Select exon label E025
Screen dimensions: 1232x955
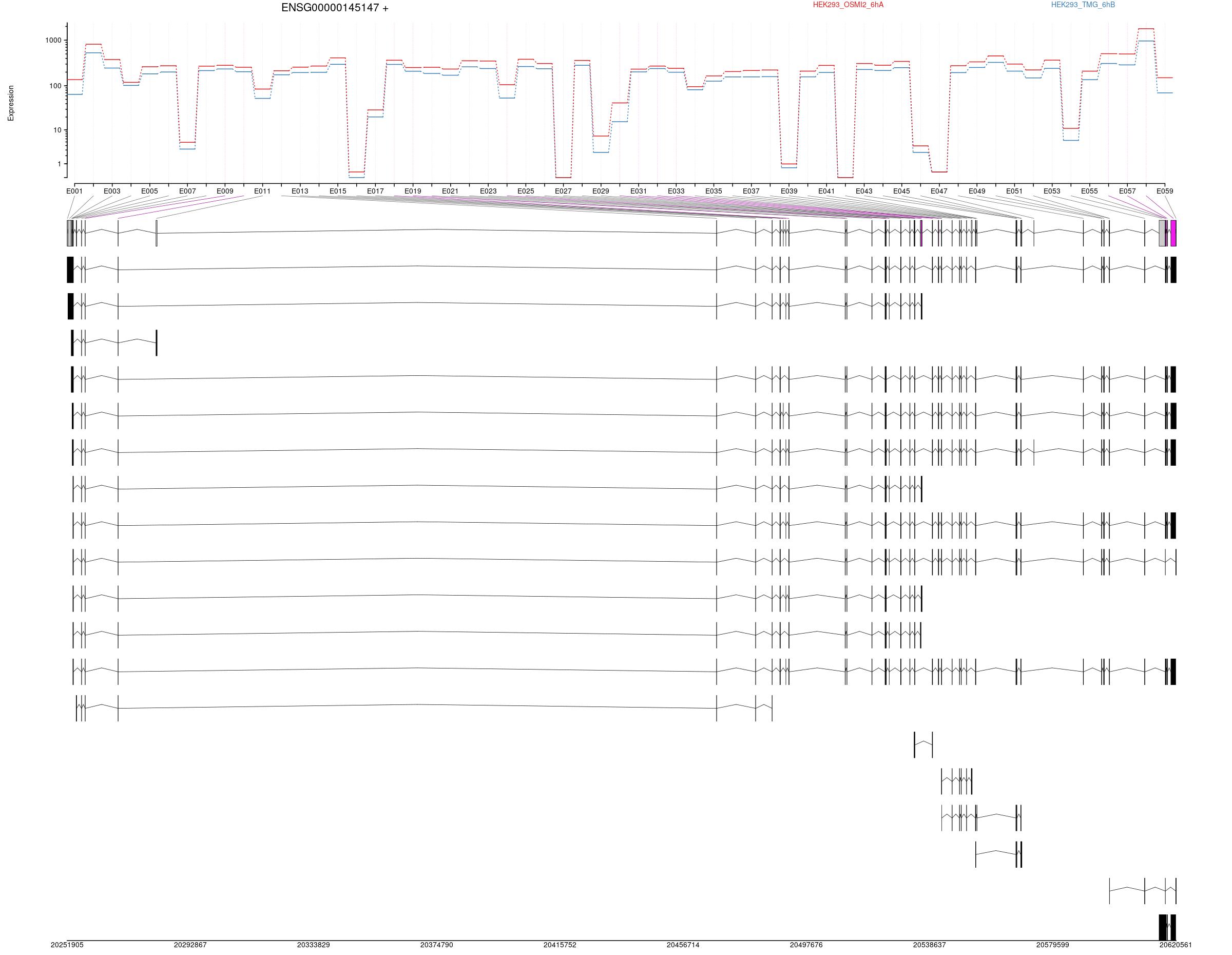(526, 191)
